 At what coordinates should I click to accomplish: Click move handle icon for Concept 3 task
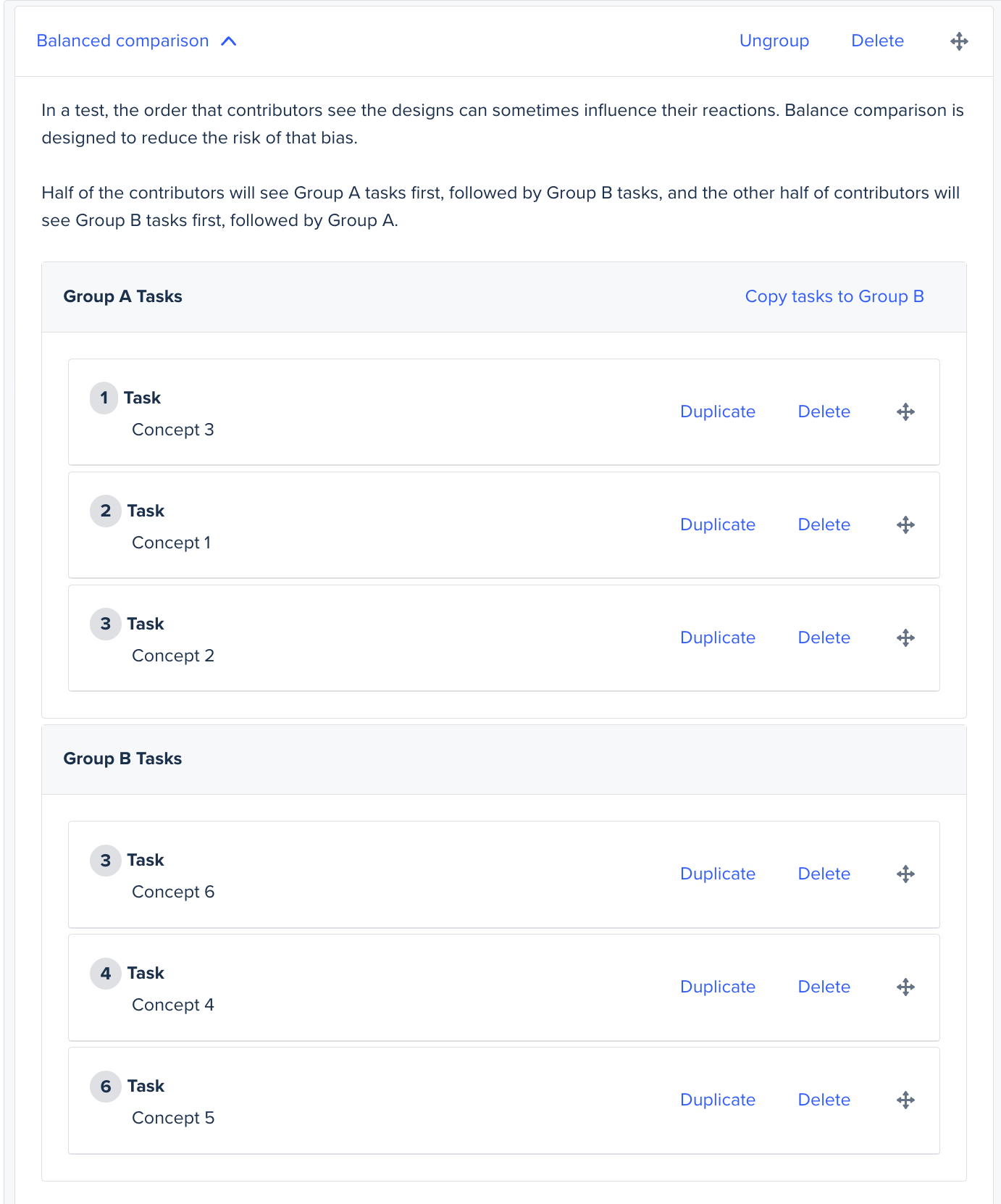pos(905,412)
